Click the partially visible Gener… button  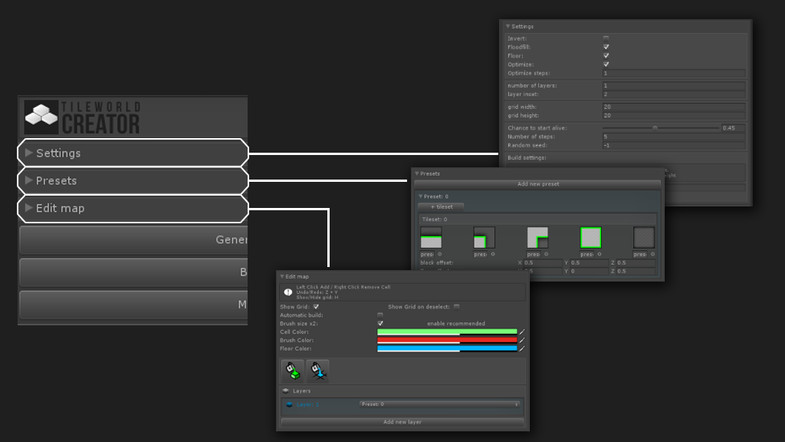[x=133, y=240]
